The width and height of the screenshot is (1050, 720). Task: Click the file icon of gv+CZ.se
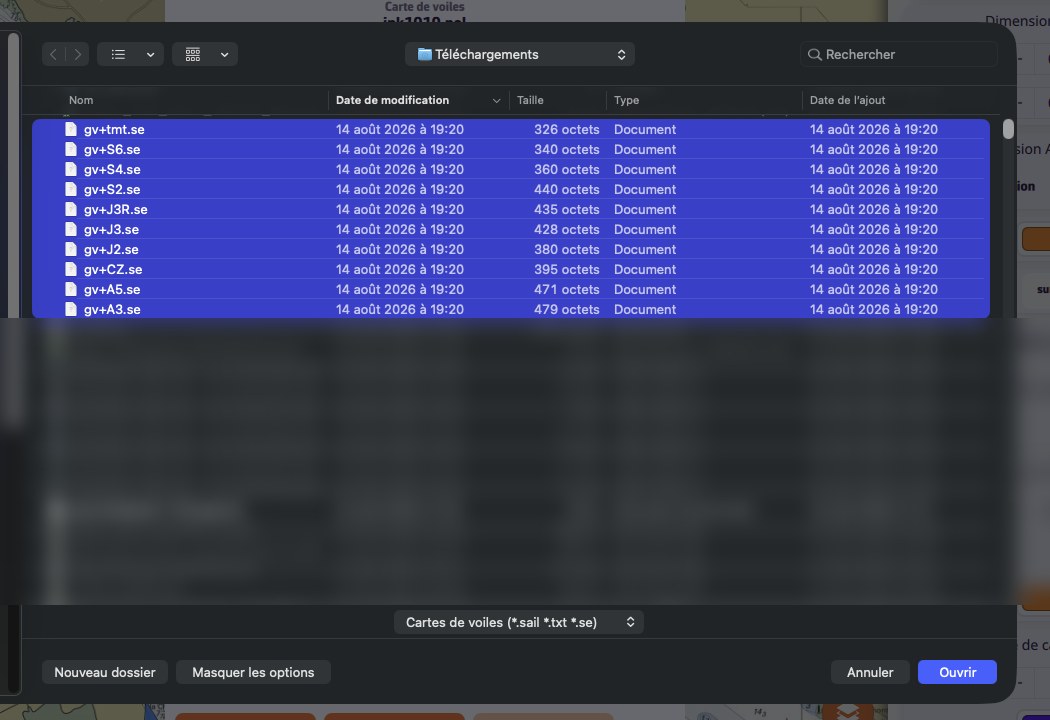click(x=71, y=269)
